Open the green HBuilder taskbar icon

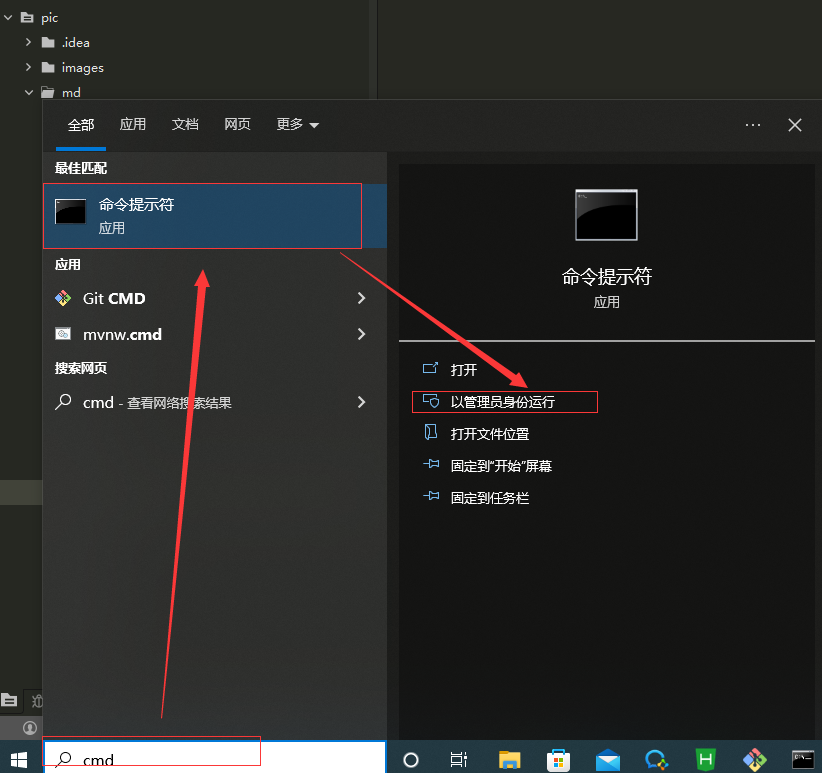705,759
